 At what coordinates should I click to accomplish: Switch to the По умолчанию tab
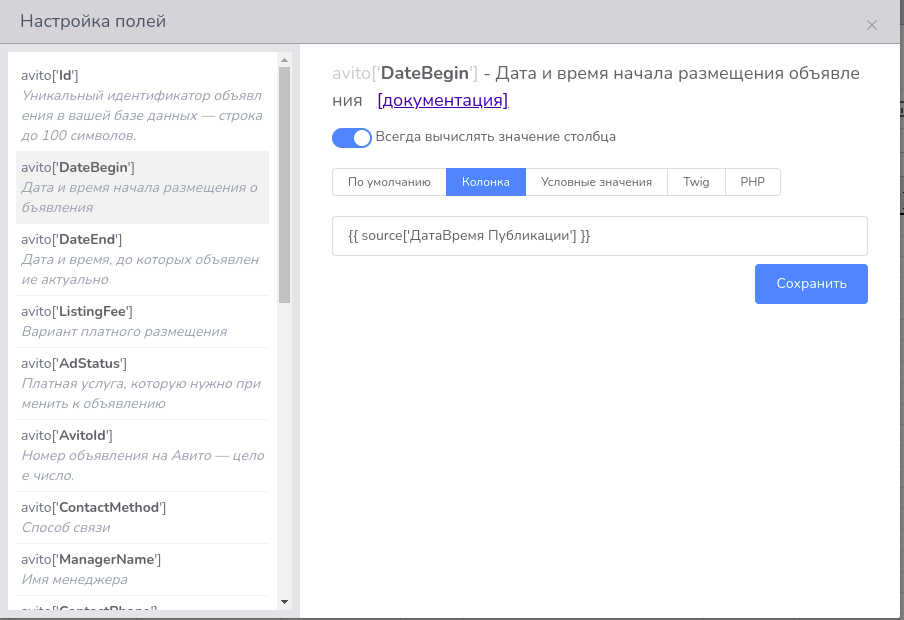389,182
